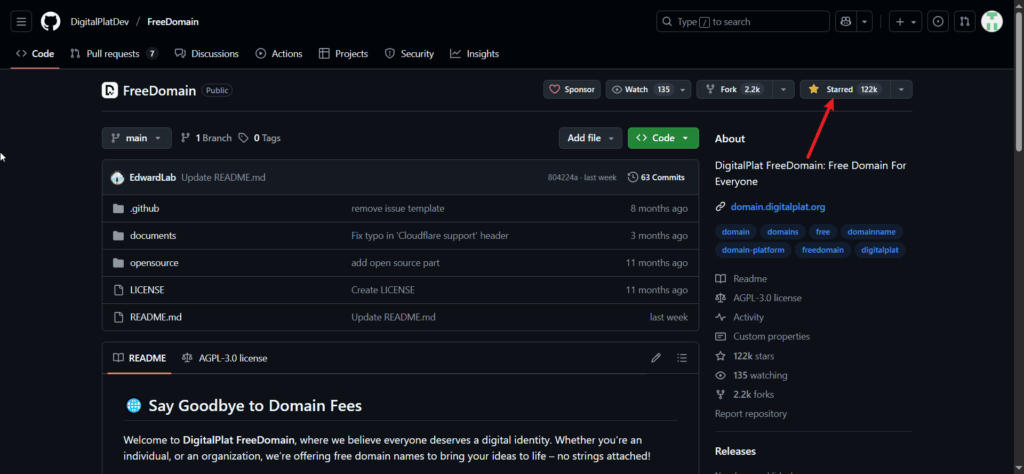Open the hamburger navigation menu

[x=22, y=22]
